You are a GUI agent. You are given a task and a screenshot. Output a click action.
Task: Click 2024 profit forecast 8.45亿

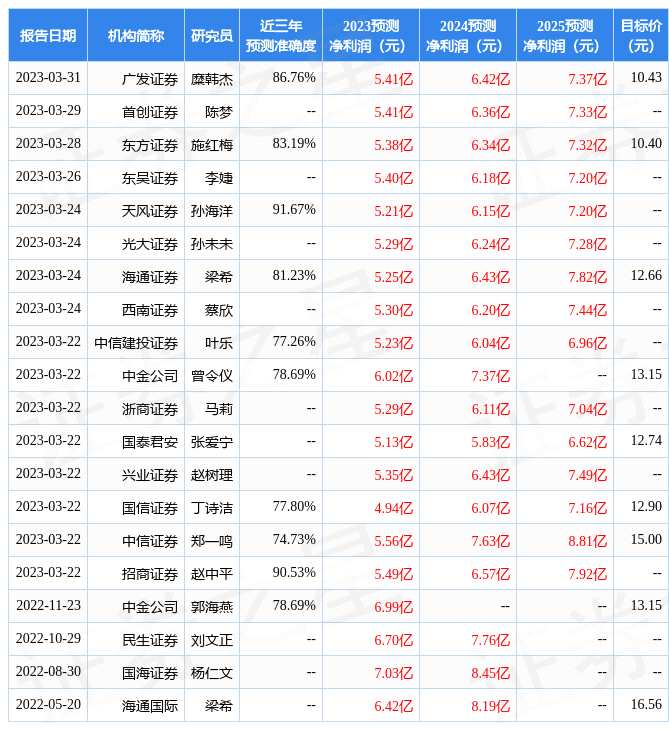point(491,674)
